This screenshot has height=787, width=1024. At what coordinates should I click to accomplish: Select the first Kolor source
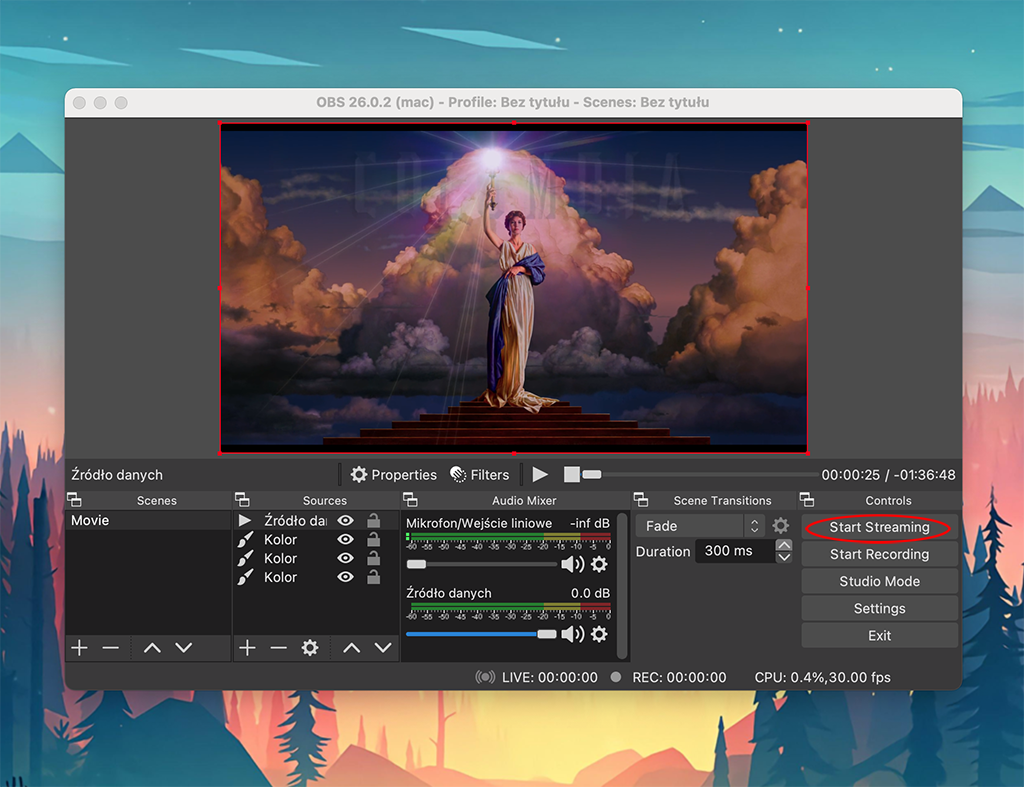(315, 539)
